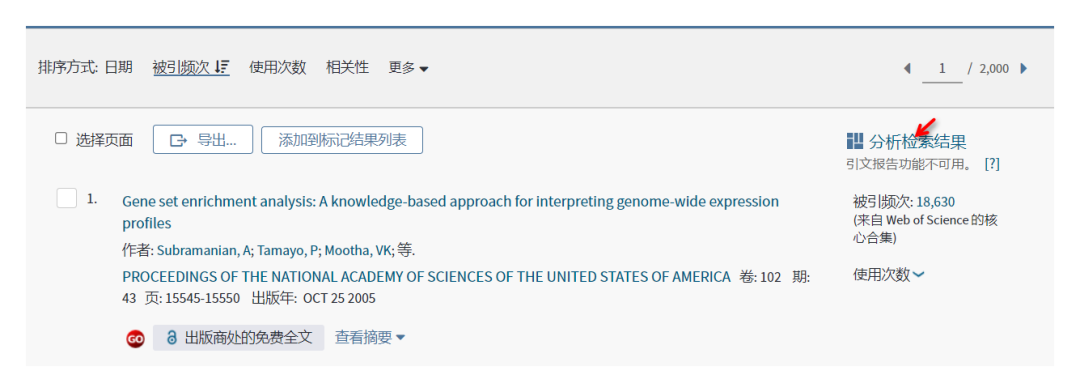Open the 18,630 citation count link

tap(935, 202)
